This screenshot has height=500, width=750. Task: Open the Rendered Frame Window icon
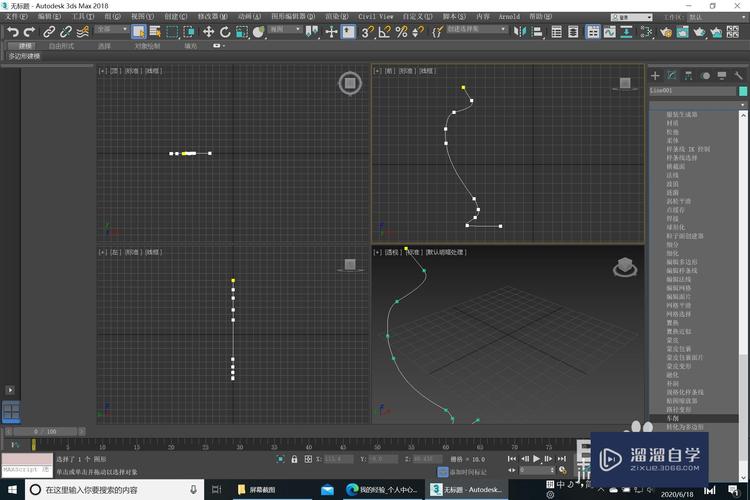pyautogui.click(x=683, y=32)
